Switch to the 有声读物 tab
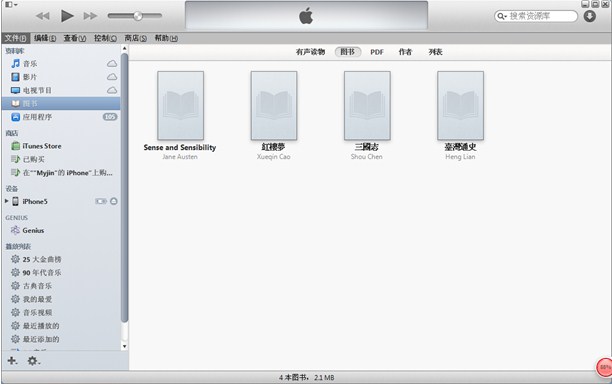This screenshot has width=612, height=386. tap(310, 52)
